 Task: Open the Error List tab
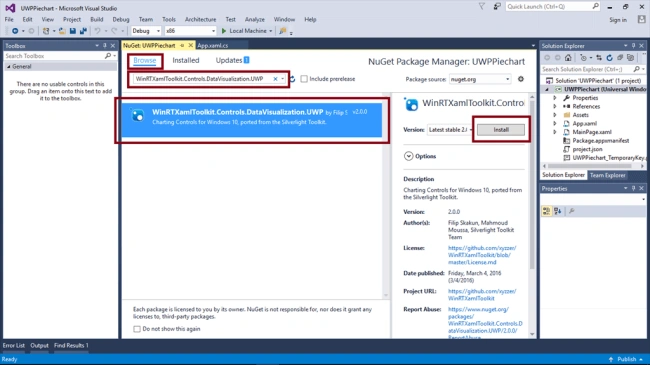[x=14, y=346]
